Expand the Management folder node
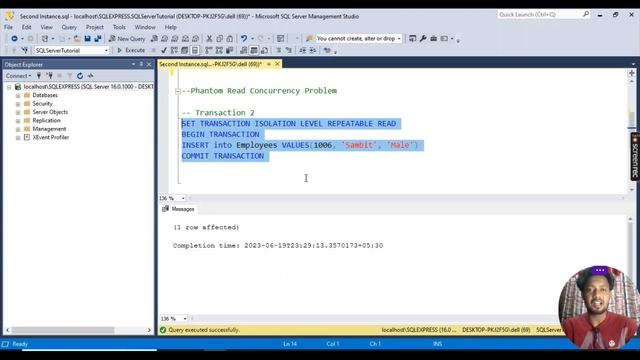Screen dimensions: 640x360 pyautogui.click(x=18, y=129)
